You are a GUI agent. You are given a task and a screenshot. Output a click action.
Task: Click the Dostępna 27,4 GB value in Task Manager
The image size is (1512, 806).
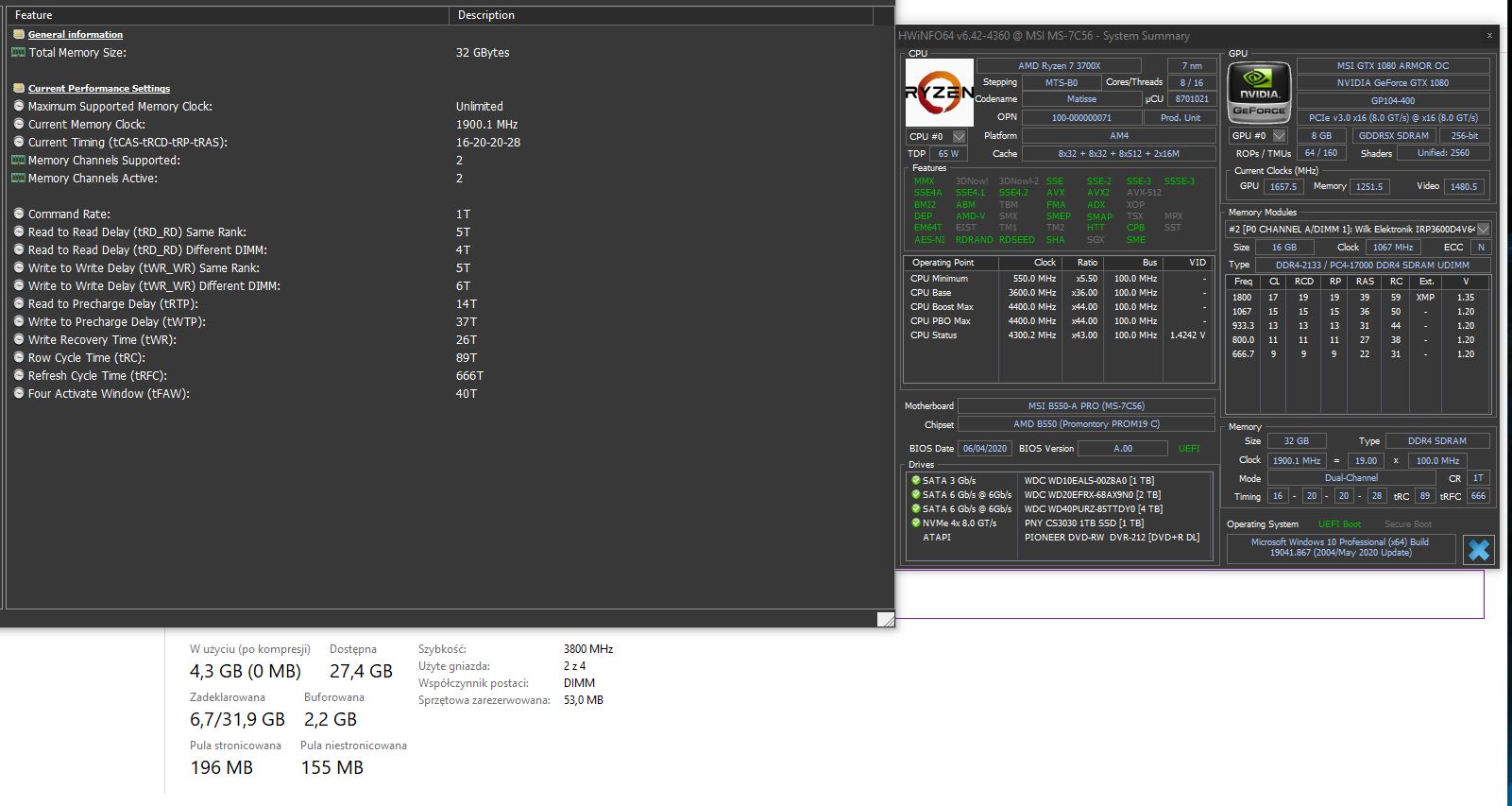click(x=361, y=671)
